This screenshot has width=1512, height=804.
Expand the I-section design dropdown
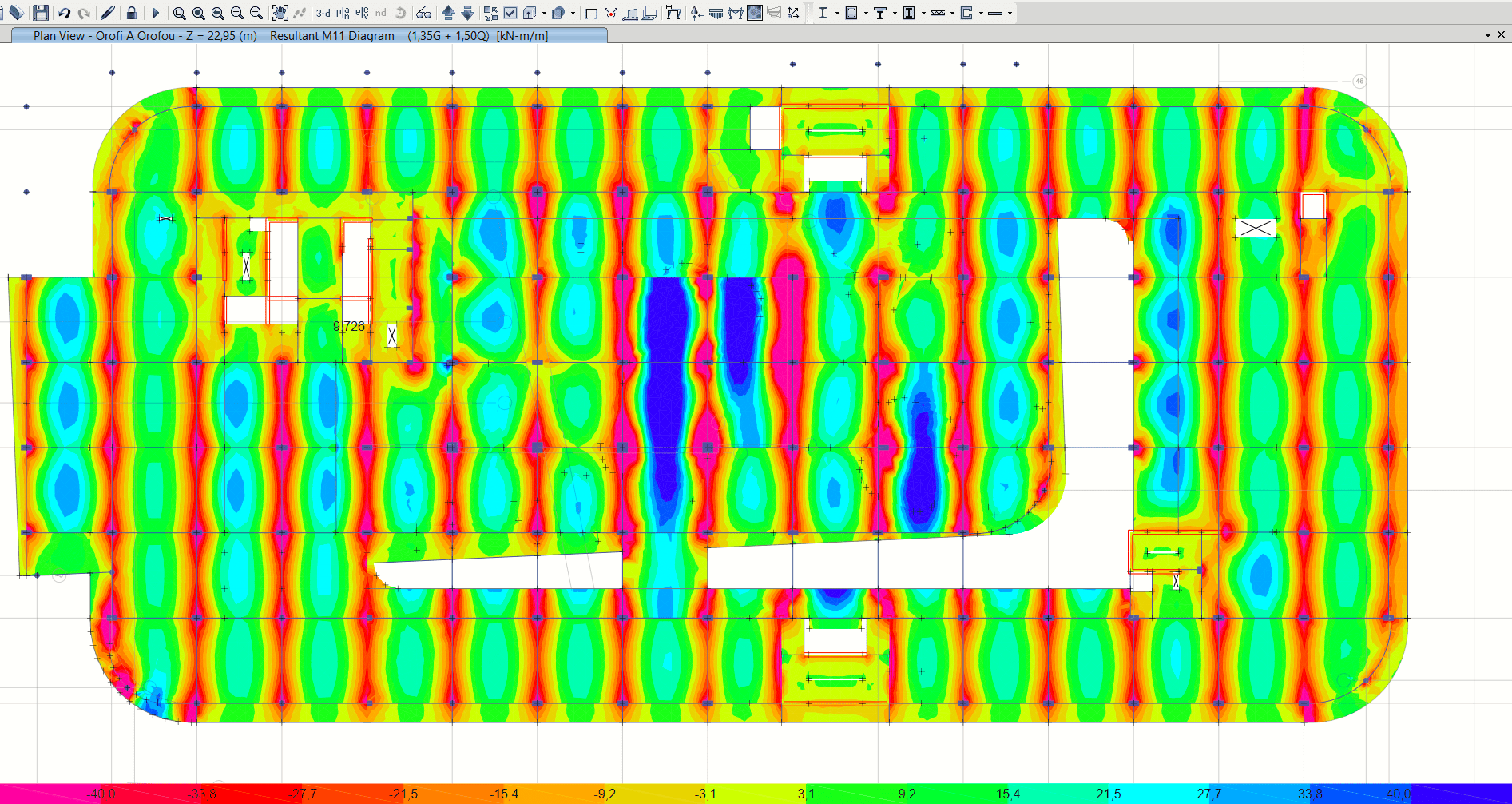click(x=837, y=13)
